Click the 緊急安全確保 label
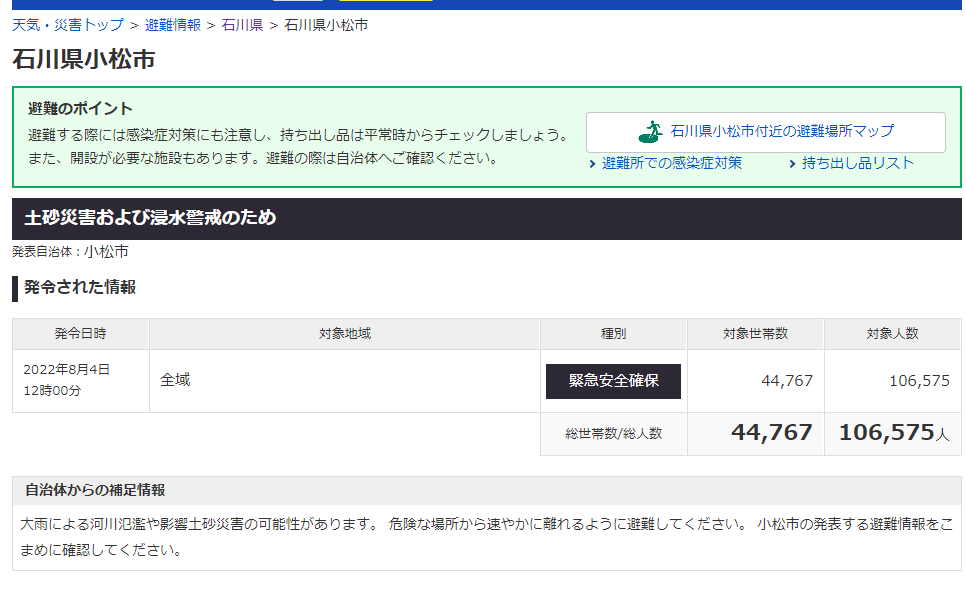The width and height of the screenshot is (966, 598). (614, 381)
